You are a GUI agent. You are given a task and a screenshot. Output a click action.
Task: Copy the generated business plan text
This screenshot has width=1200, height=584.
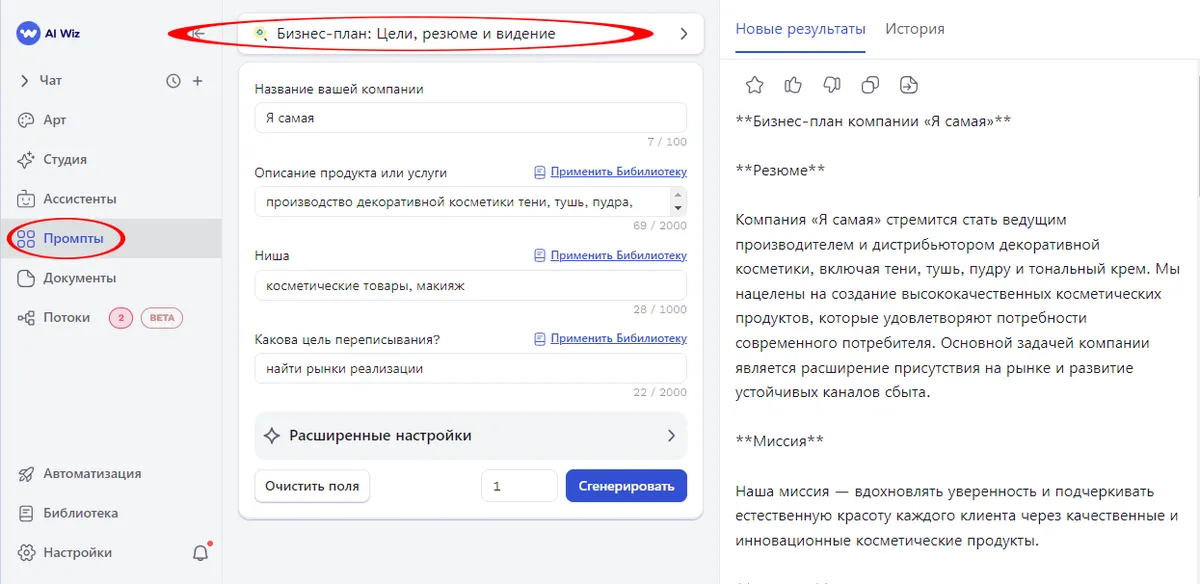pos(870,85)
